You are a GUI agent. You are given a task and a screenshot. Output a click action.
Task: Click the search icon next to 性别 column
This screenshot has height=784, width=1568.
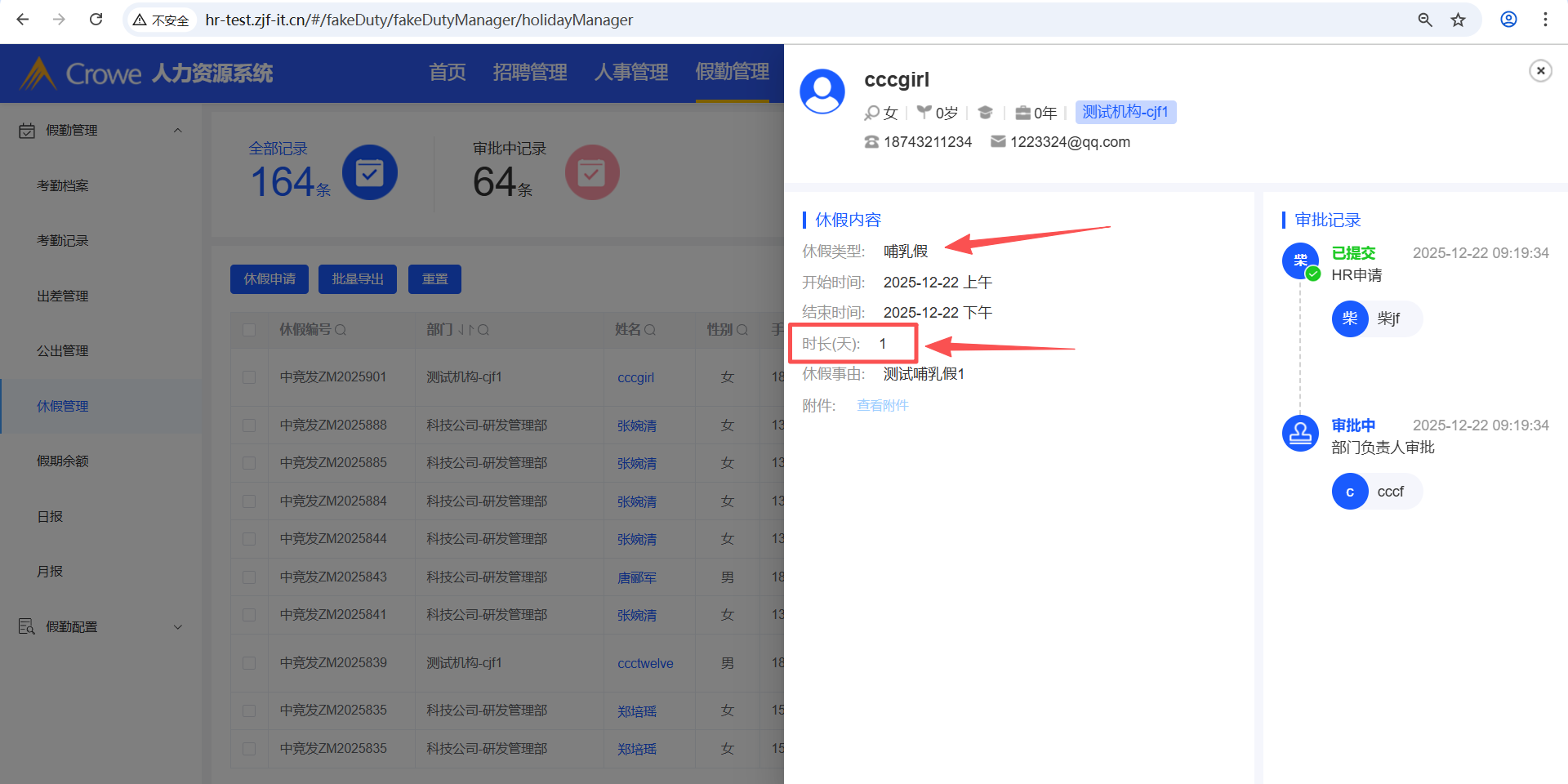point(742,330)
